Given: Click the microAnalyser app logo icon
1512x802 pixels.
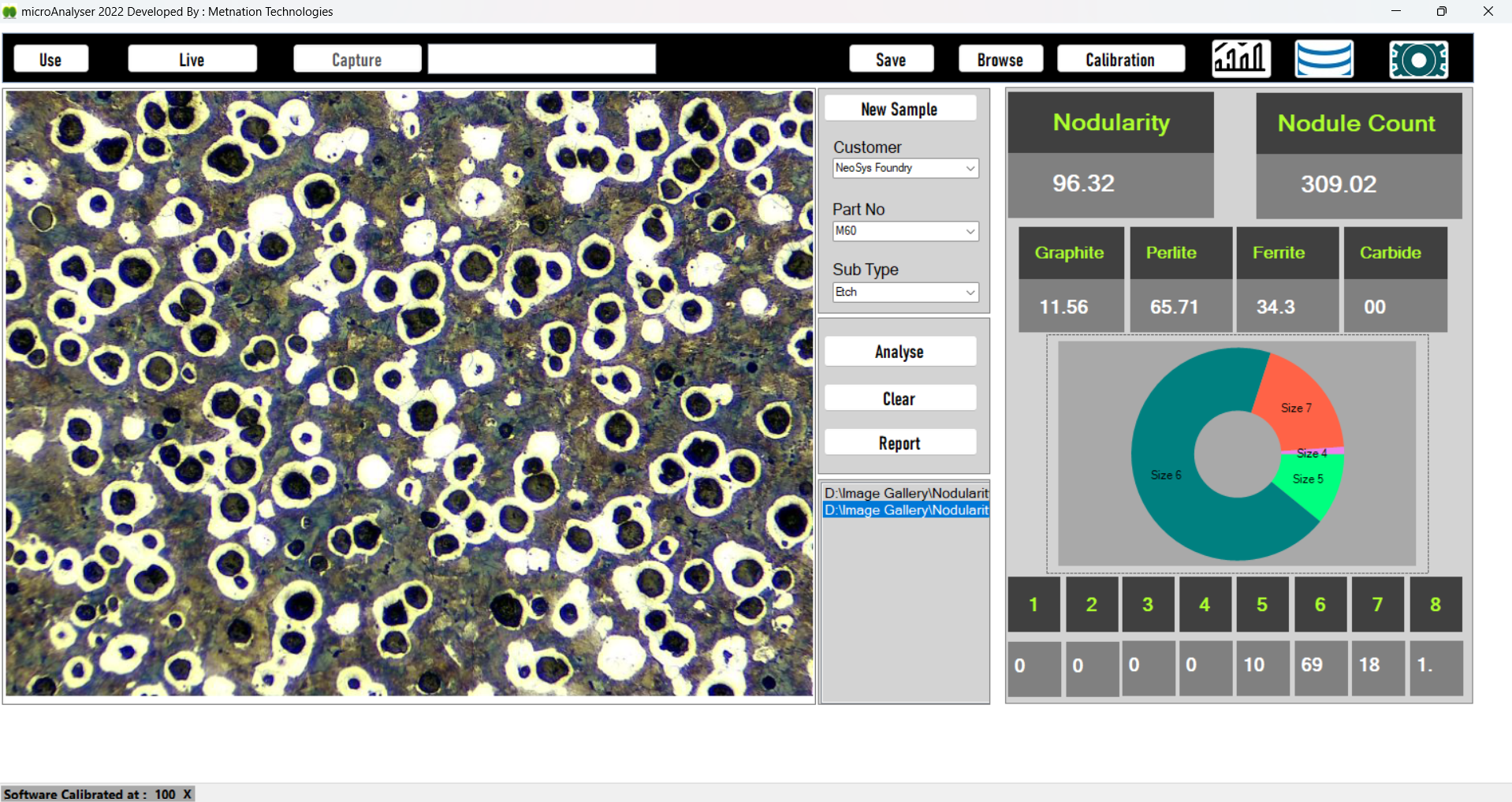Looking at the screenshot, I should [x=9, y=12].
